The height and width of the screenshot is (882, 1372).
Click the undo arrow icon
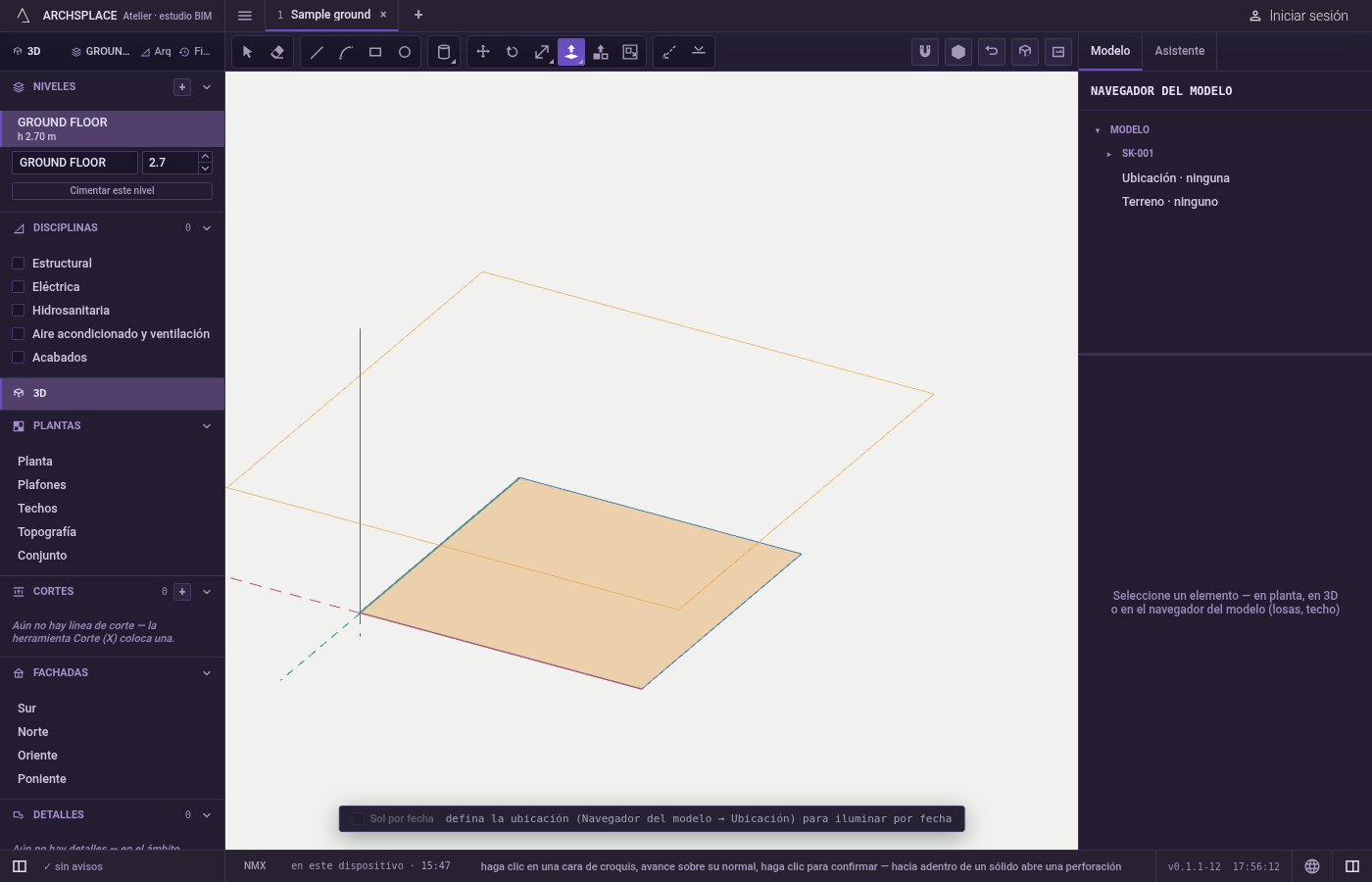992,52
